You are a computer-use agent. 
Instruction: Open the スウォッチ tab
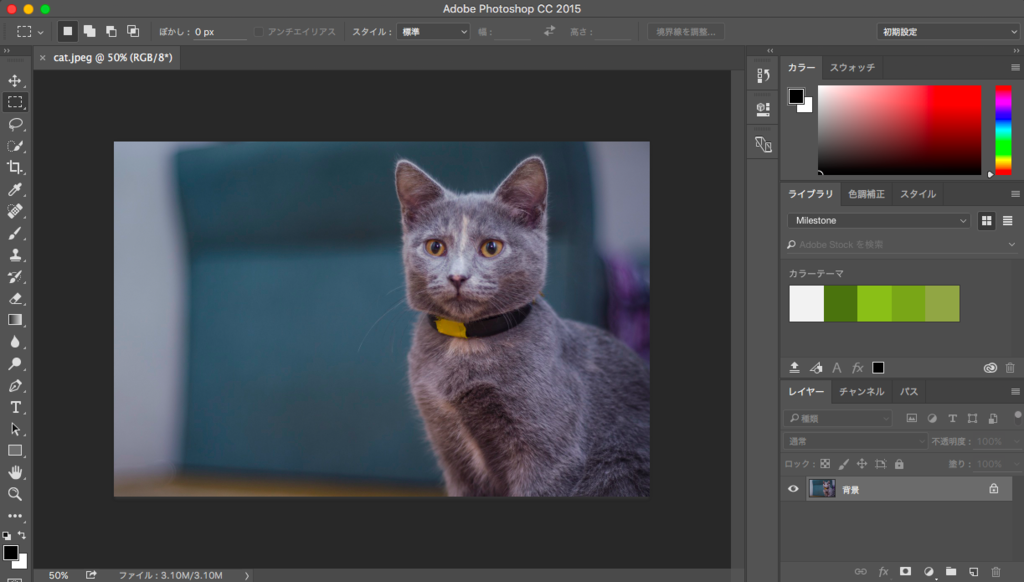point(852,68)
